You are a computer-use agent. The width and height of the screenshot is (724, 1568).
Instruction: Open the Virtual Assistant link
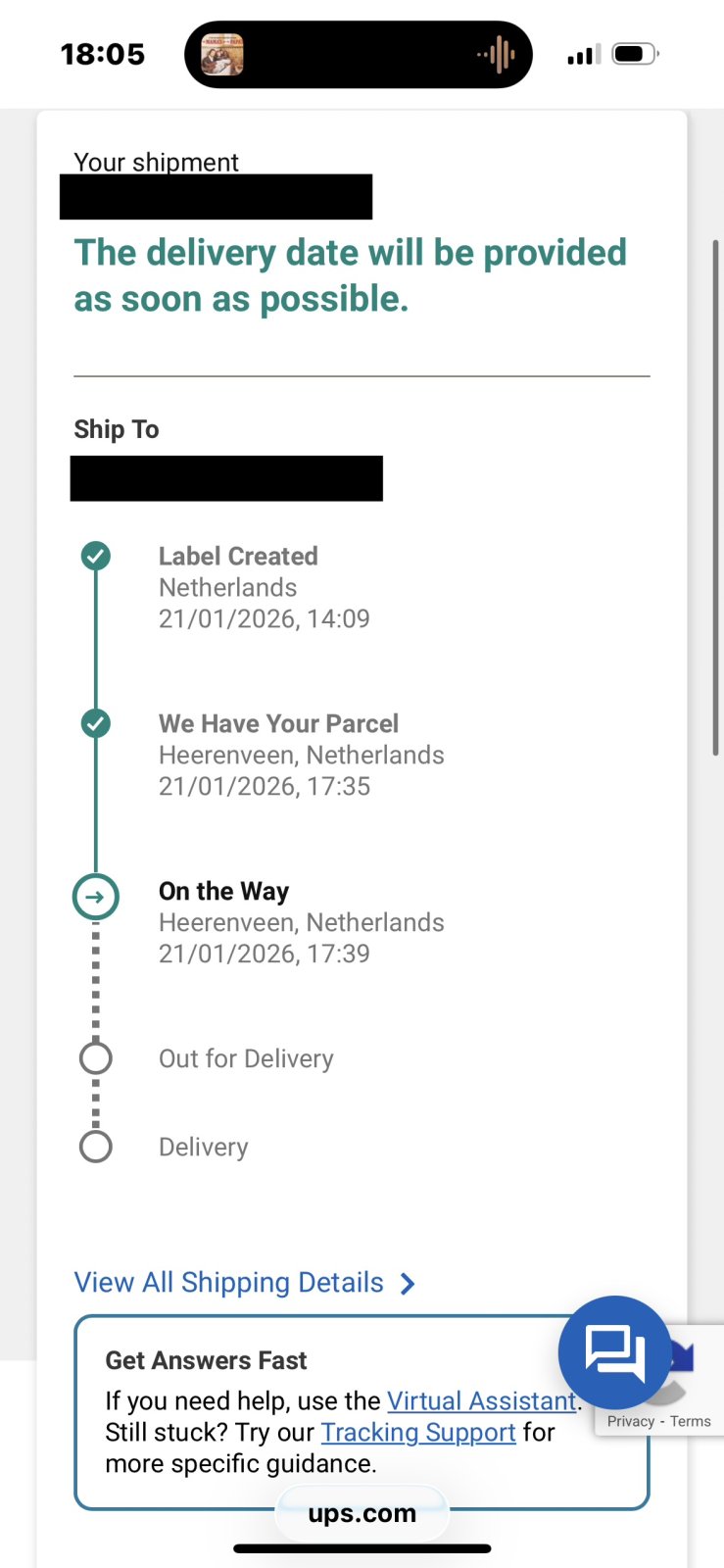coord(481,1401)
